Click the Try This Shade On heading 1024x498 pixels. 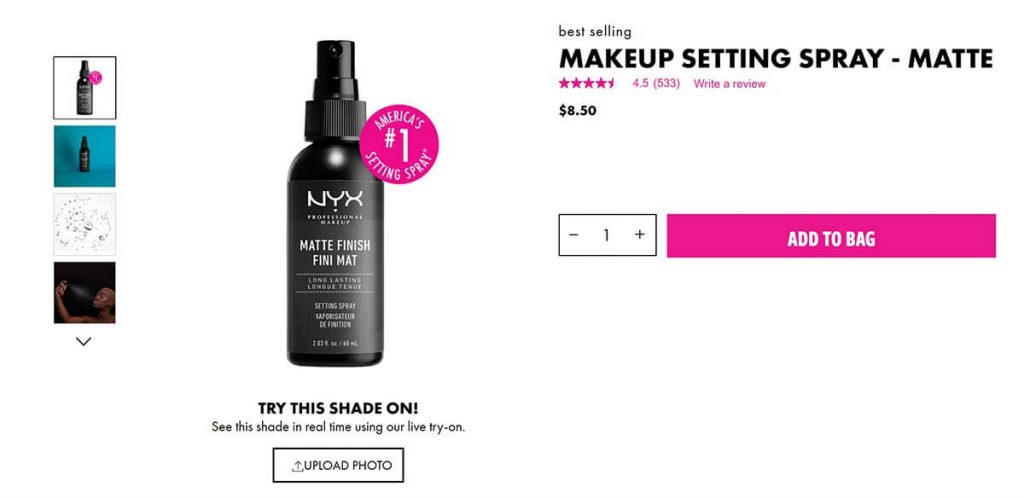338,409
